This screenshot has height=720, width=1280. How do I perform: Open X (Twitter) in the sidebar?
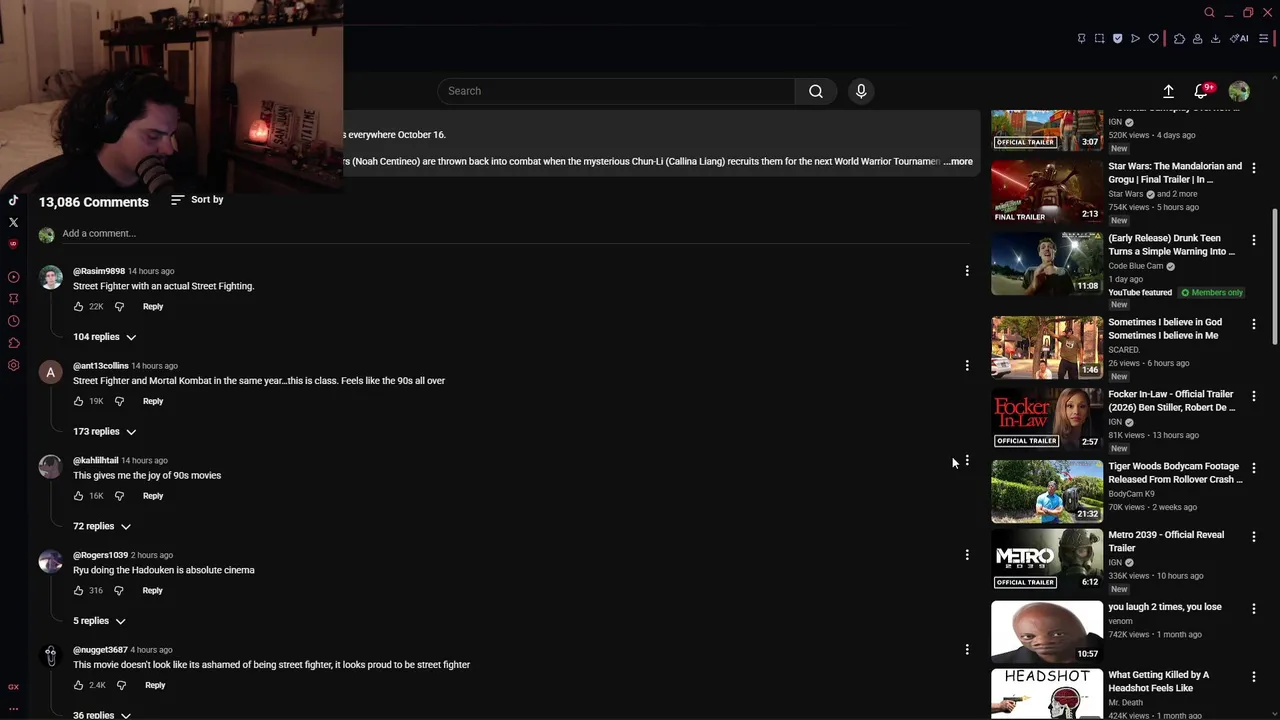tap(13, 222)
